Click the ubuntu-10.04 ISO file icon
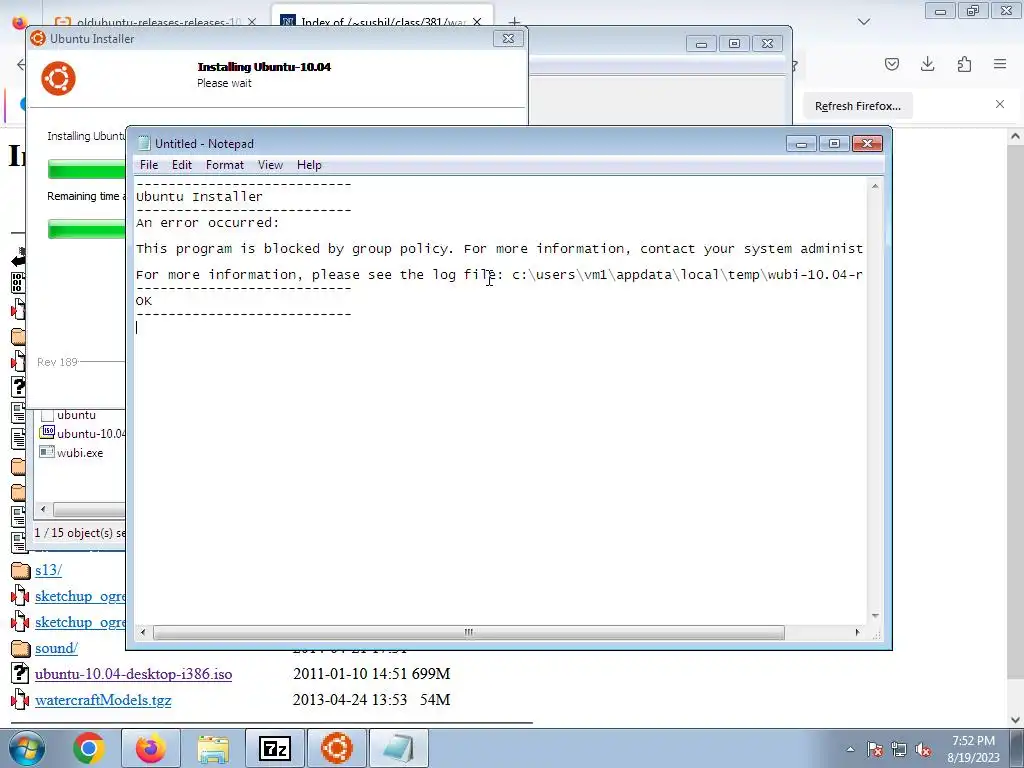Image resolution: width=1024 pixels, height=768 pixels. click(47, 432)
